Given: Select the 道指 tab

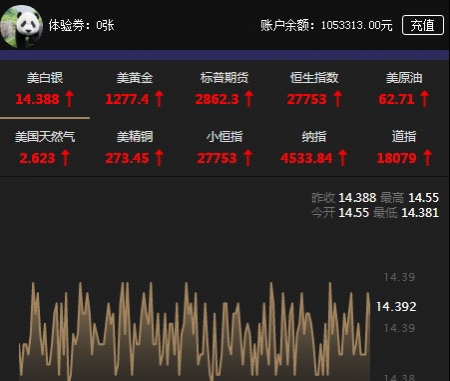Looking at the screenshot, I should point(404,148).
